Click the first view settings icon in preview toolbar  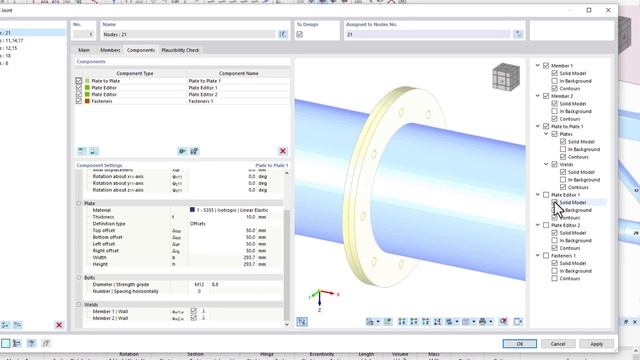click(370, 322)
